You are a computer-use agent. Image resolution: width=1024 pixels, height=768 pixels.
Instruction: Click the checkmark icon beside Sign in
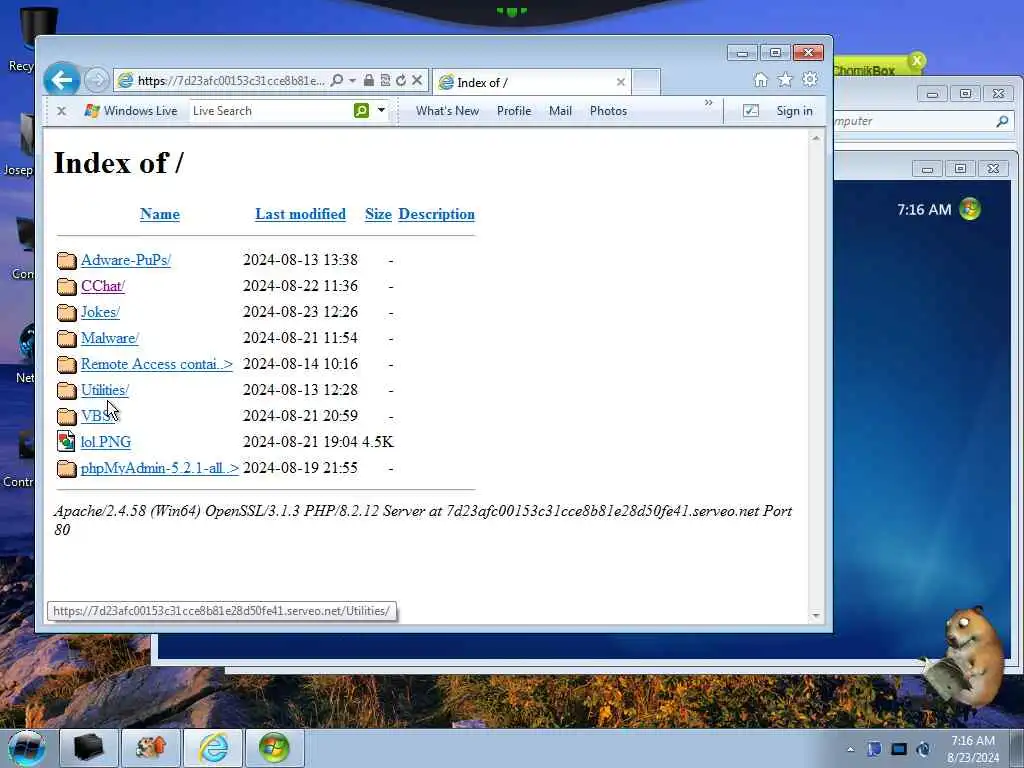click(x=751, y=111)
